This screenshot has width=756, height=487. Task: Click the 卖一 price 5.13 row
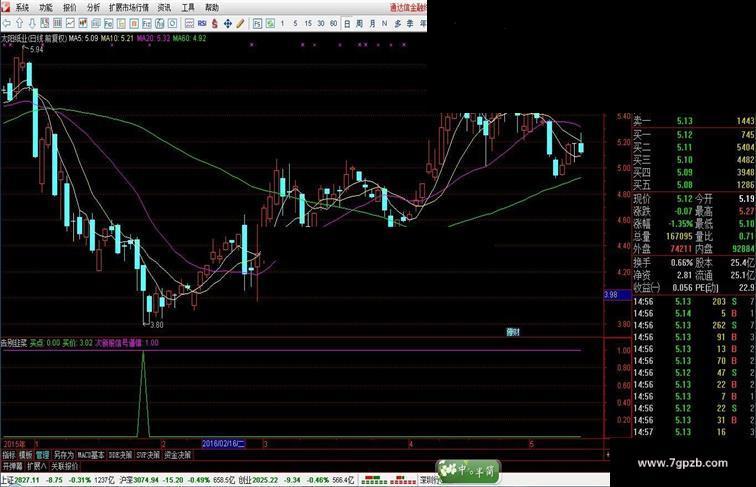[x=694, y=121]
